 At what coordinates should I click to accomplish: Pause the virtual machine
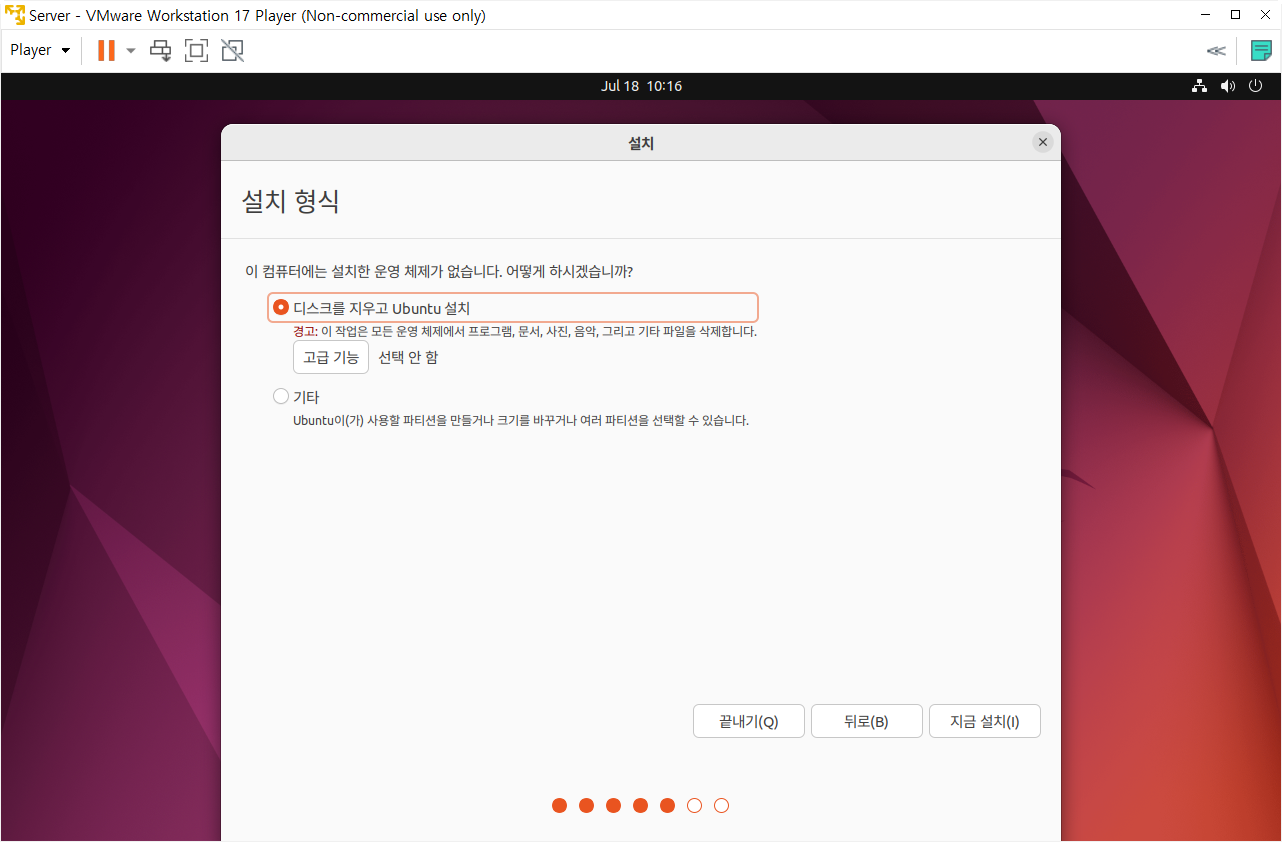click(x=106, y=50)
